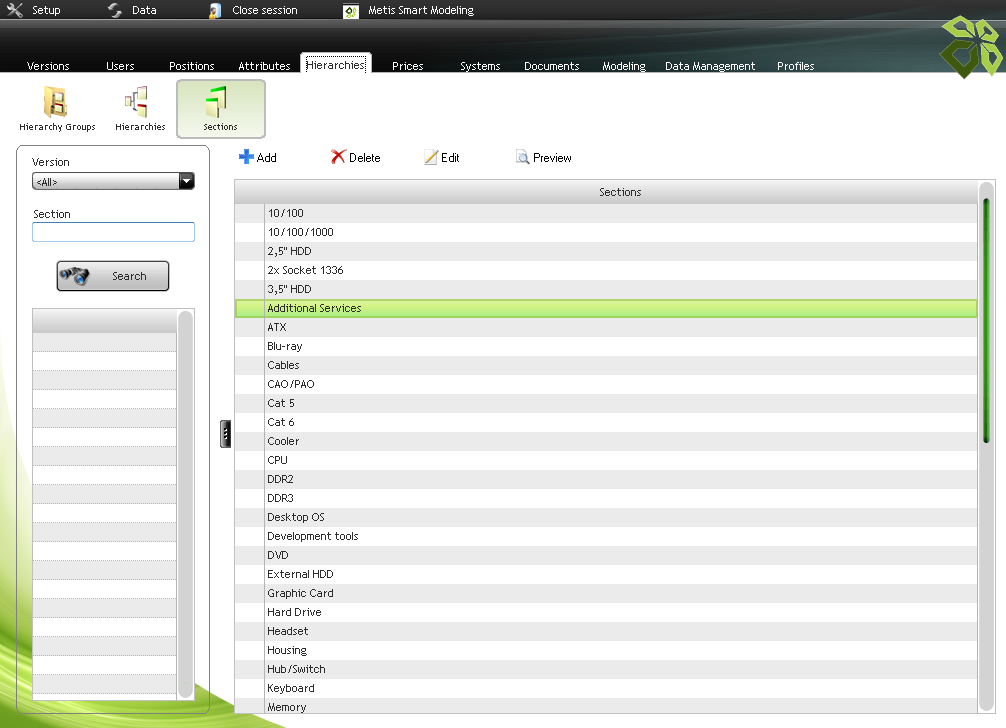Preview the selected section

click(543, 158)
